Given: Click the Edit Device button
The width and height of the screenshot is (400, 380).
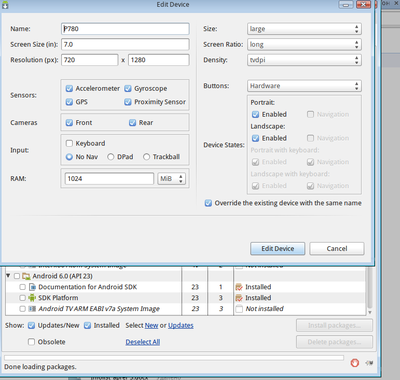Looking at the screenshot, I should pyautogui.click(x=278, y=249).
